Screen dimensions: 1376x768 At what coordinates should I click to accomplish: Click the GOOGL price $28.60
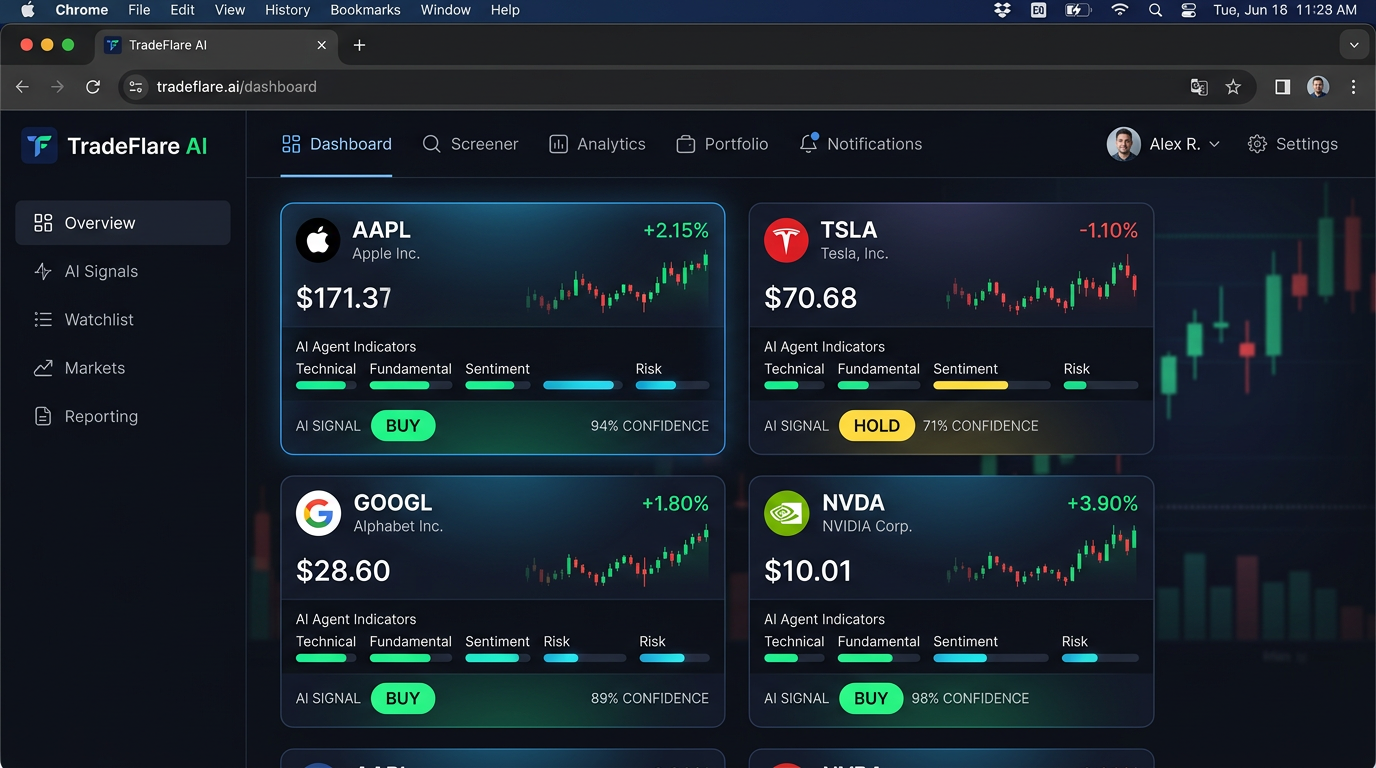(x=343, y=571)
